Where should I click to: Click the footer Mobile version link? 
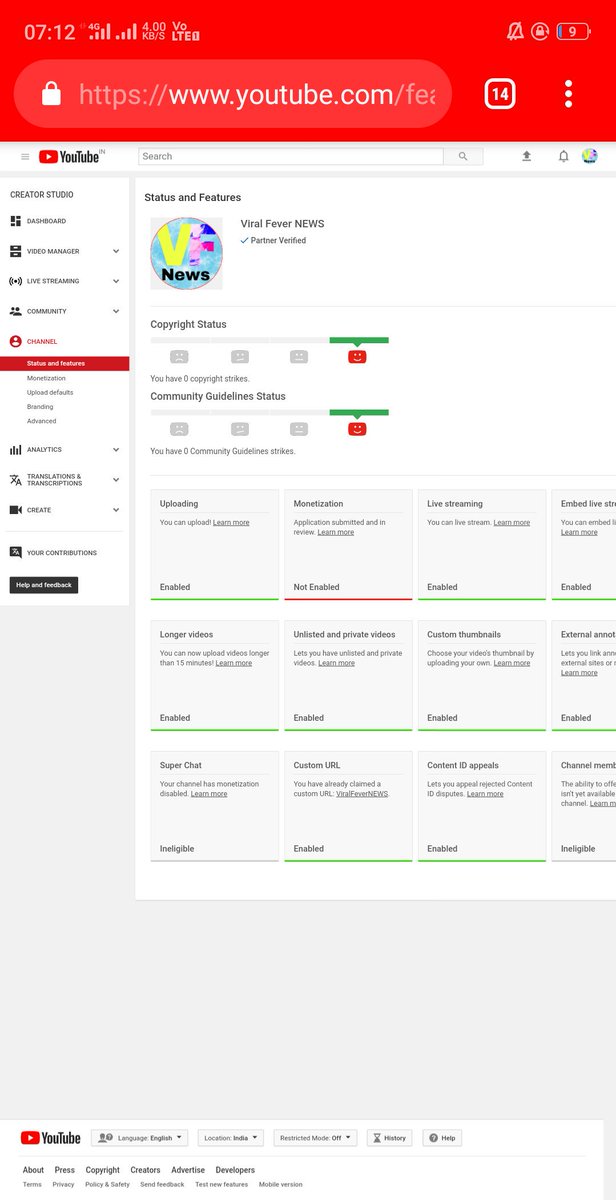tap(280, 1184)
